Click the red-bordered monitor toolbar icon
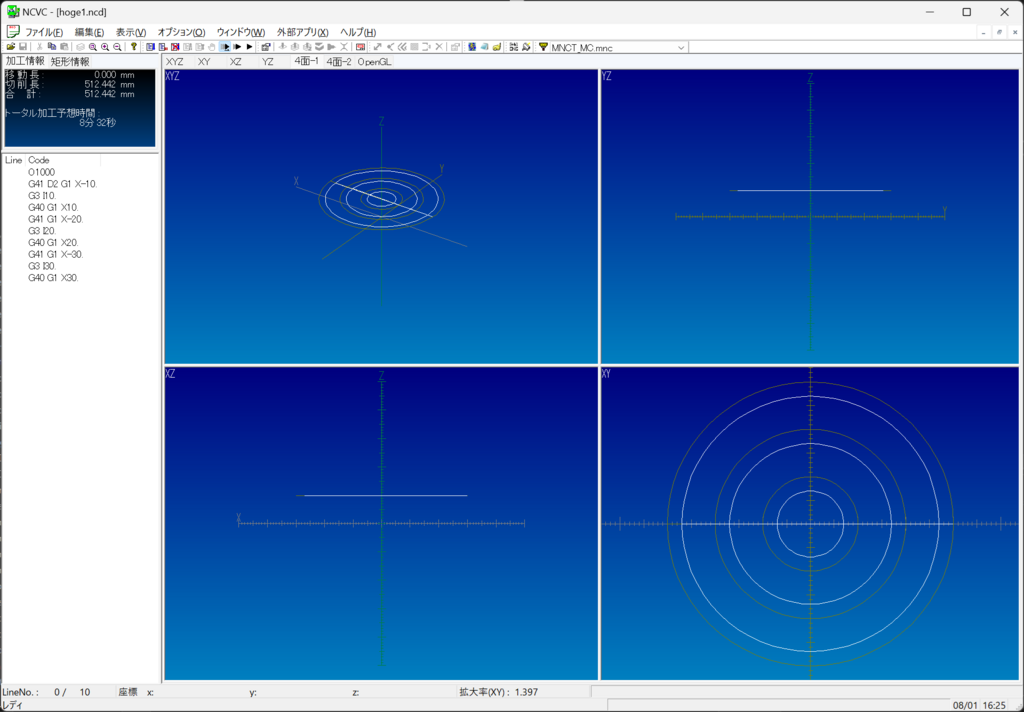 360,47
